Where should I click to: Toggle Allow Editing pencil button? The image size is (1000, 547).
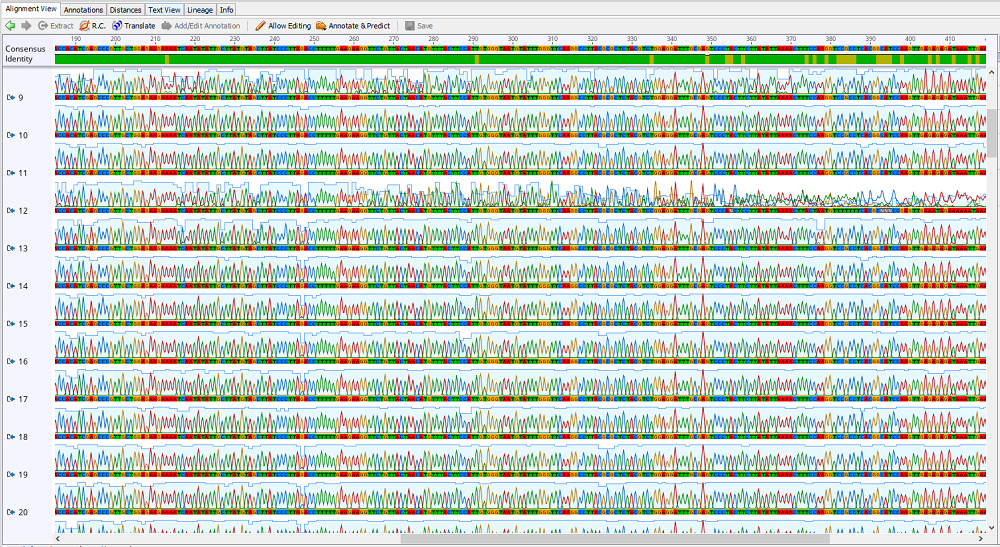[283, 25]
